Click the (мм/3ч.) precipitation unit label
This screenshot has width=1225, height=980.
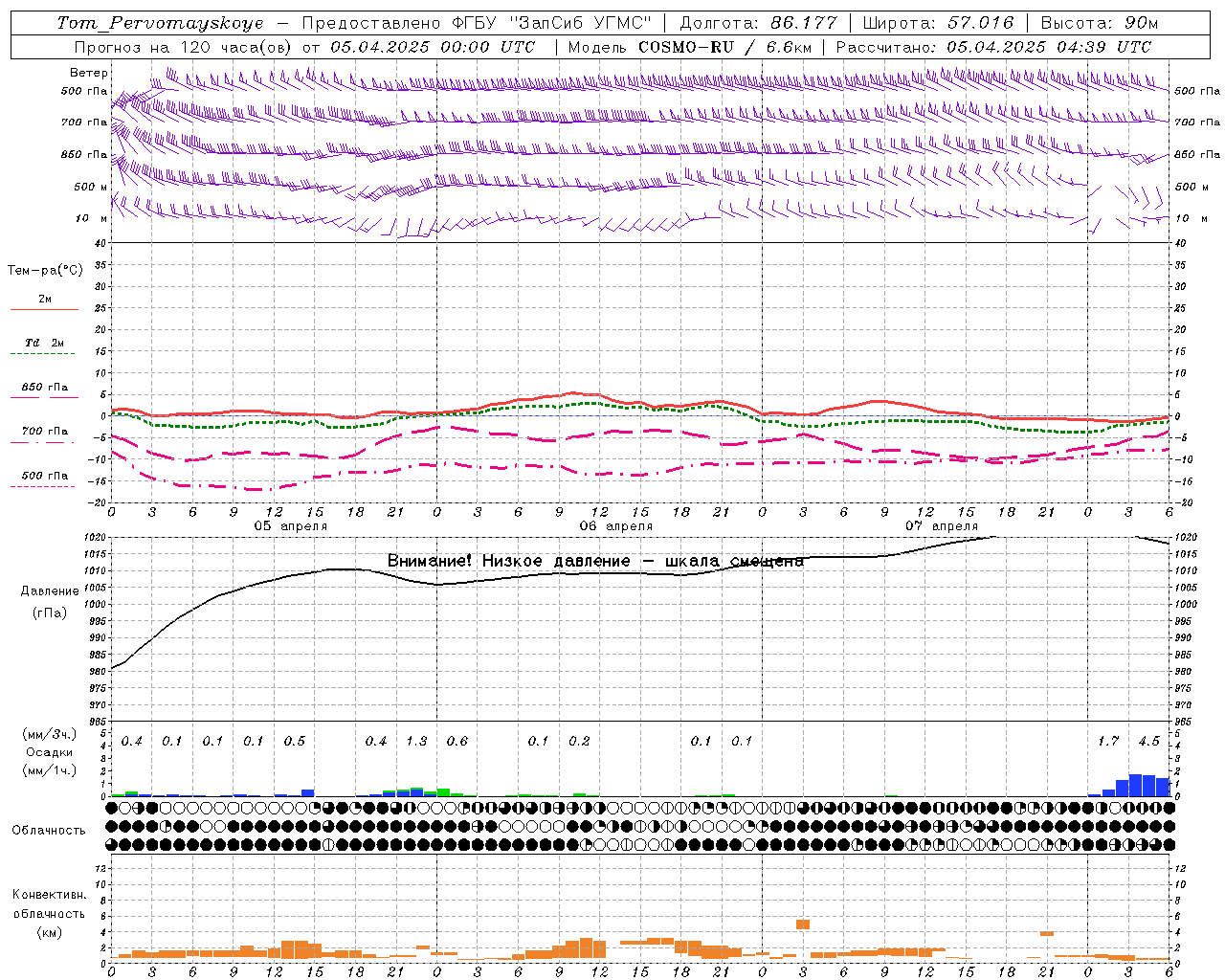tap(50, 734)
